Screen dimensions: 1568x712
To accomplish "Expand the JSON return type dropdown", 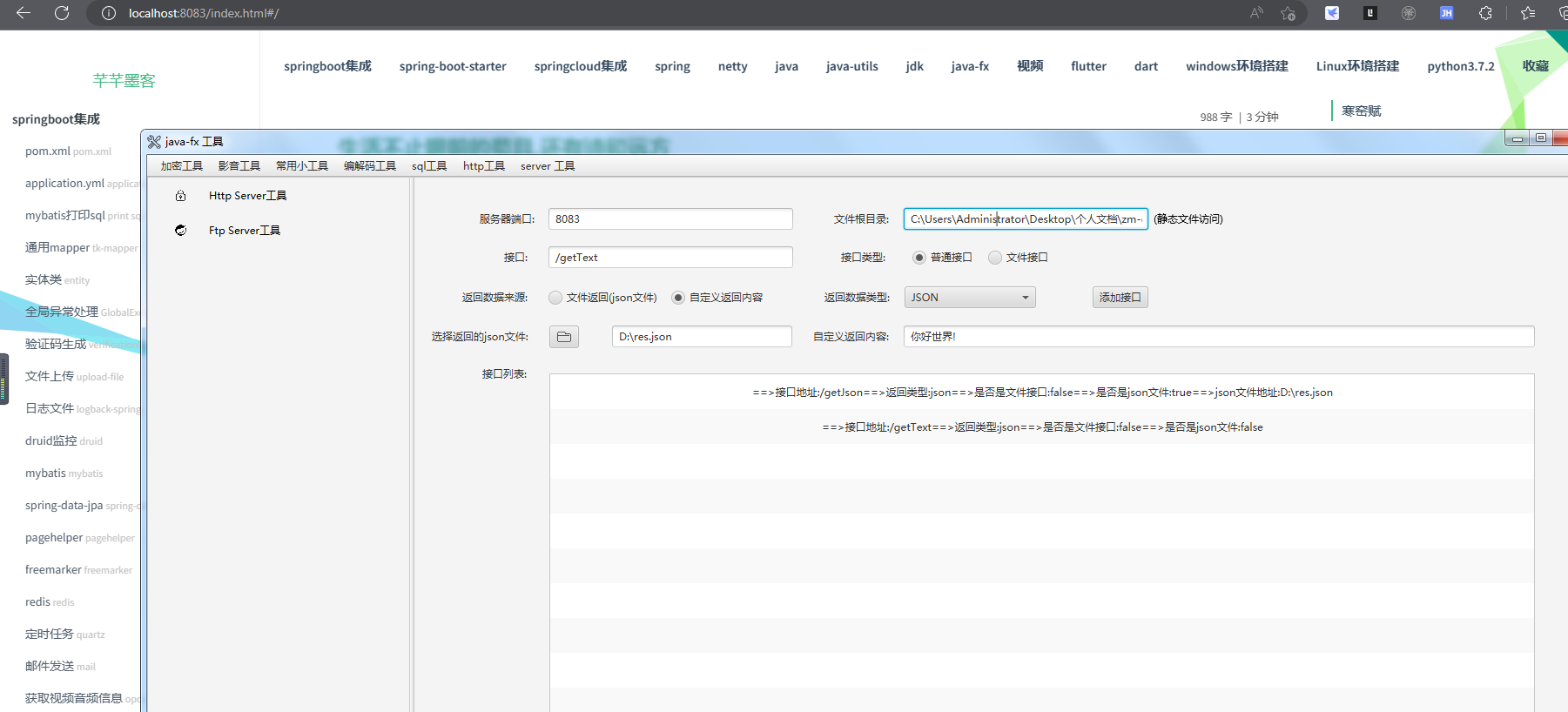I will tap(970, 298).
